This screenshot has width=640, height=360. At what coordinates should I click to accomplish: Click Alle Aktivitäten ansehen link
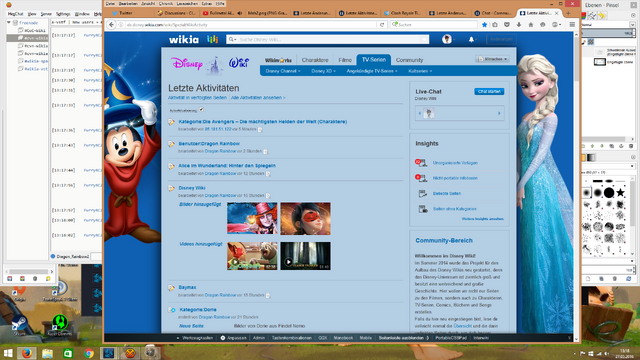[x=258, y=98]
